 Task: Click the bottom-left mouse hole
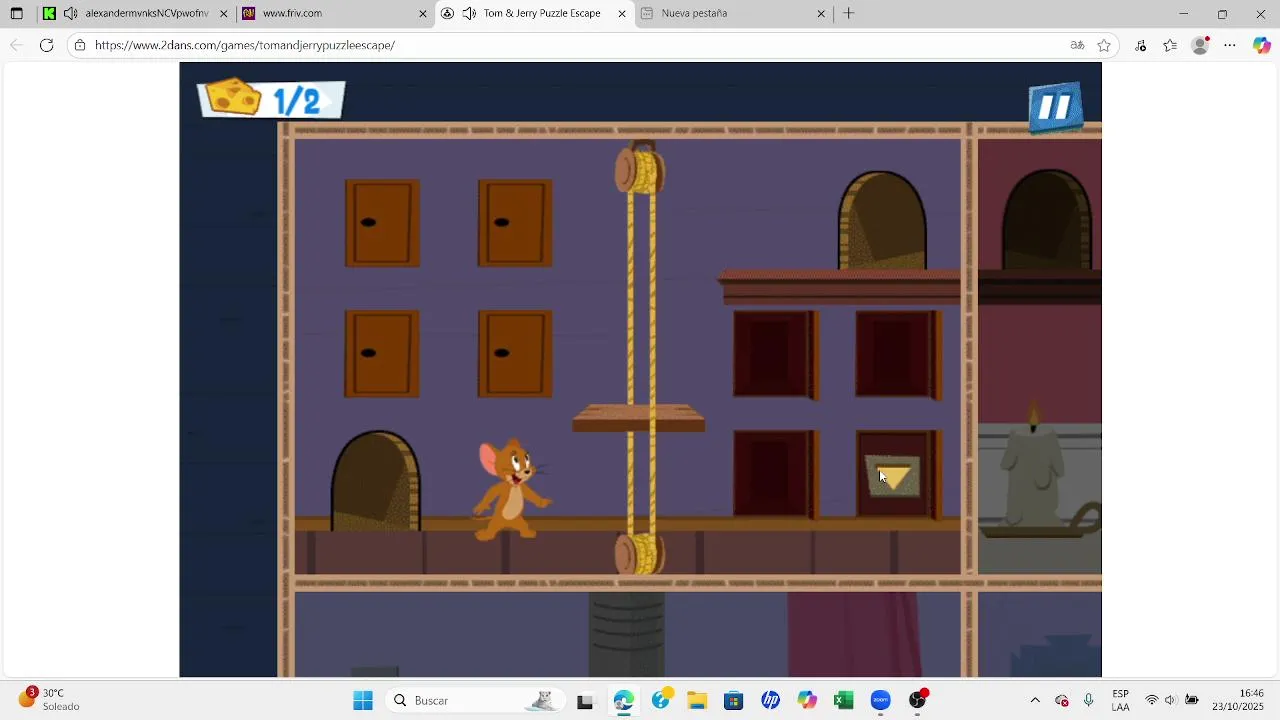point(376,481)
